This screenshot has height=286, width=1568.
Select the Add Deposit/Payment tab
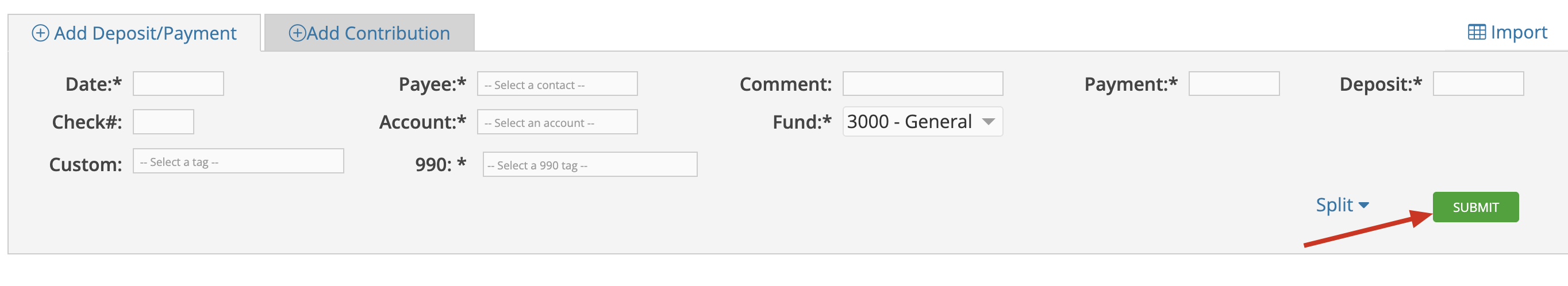(x=134, y=33)
